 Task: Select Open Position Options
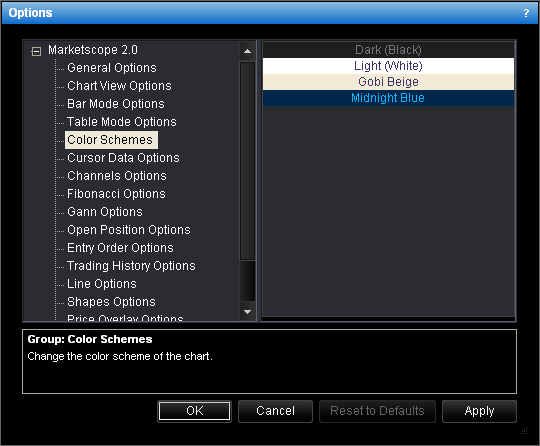[129, 230]
